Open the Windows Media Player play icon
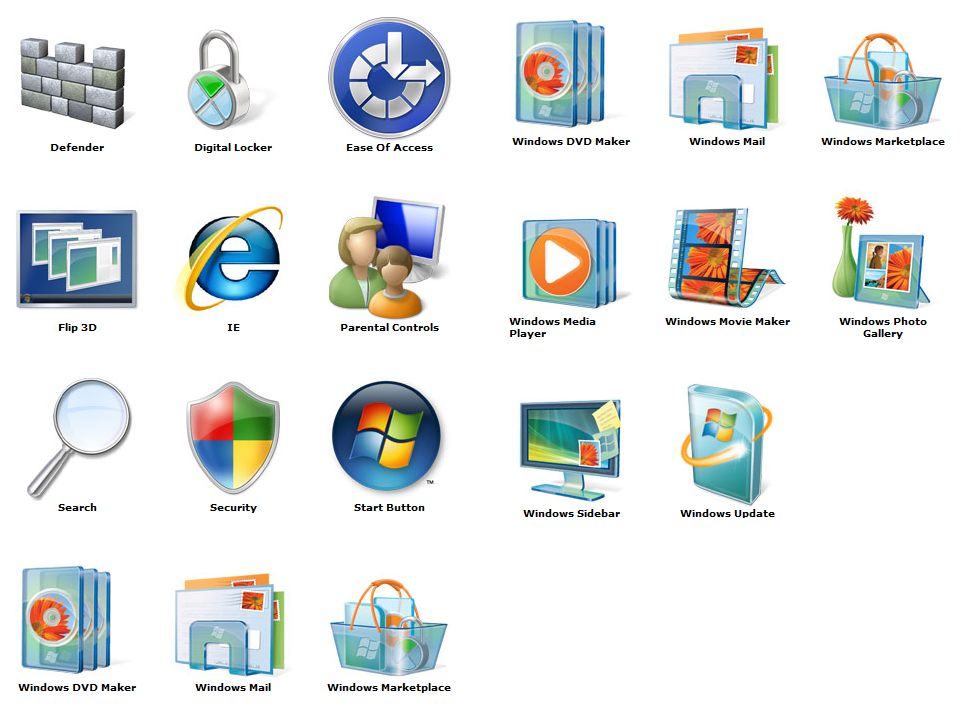 [x=569, y=263]
